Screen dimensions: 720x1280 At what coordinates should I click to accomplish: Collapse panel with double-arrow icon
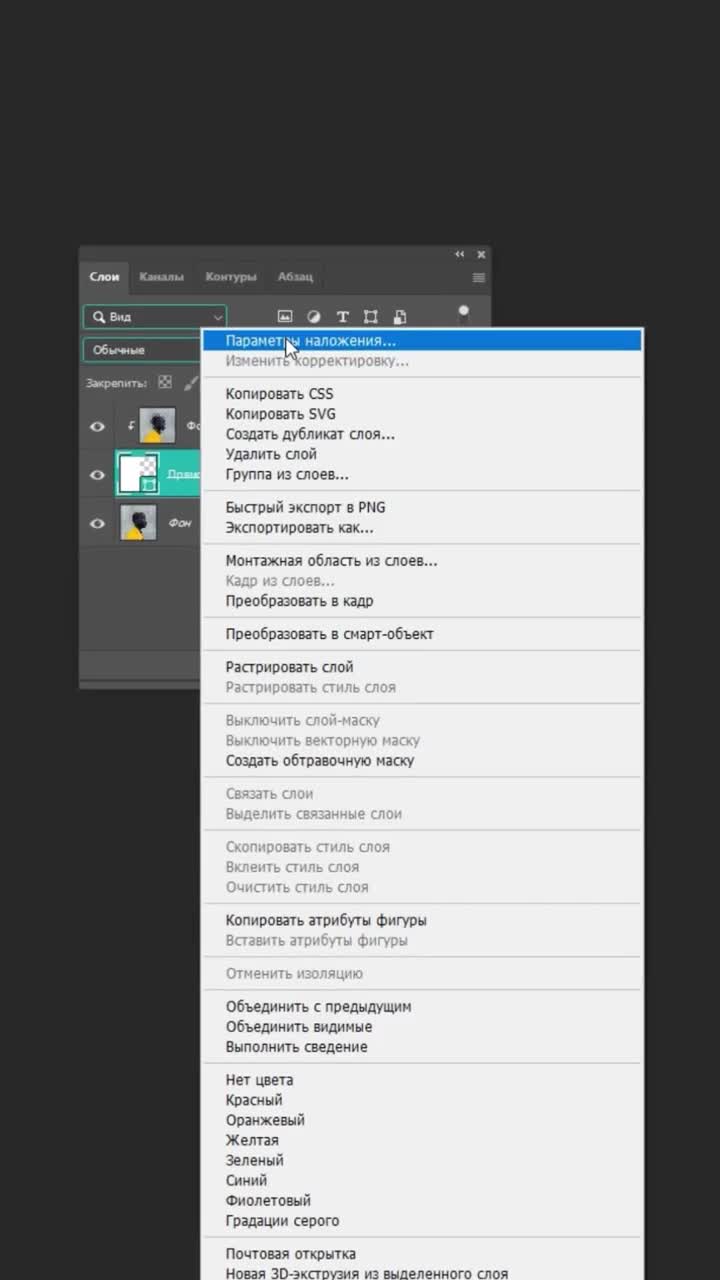(x=460, y=255)
